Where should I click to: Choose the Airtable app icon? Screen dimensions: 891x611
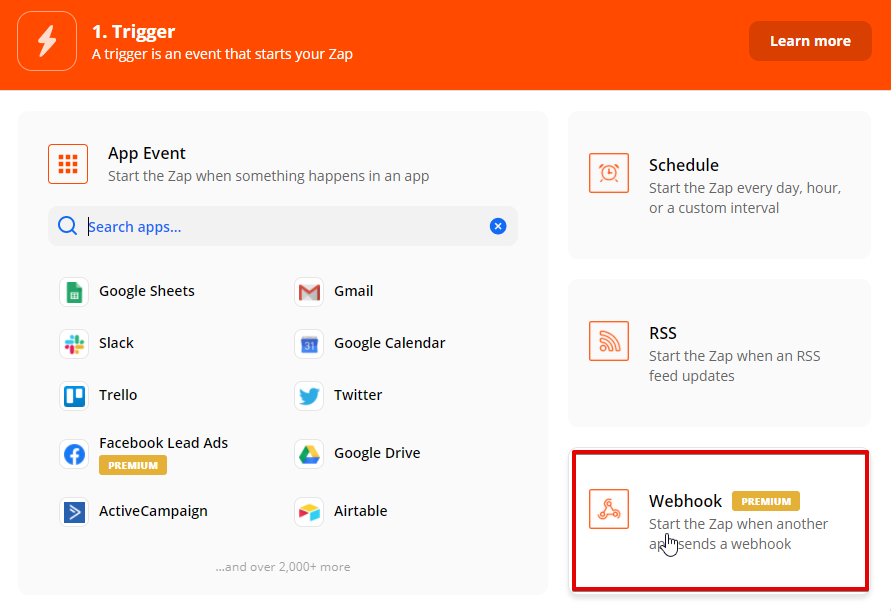tap(309, 512)
